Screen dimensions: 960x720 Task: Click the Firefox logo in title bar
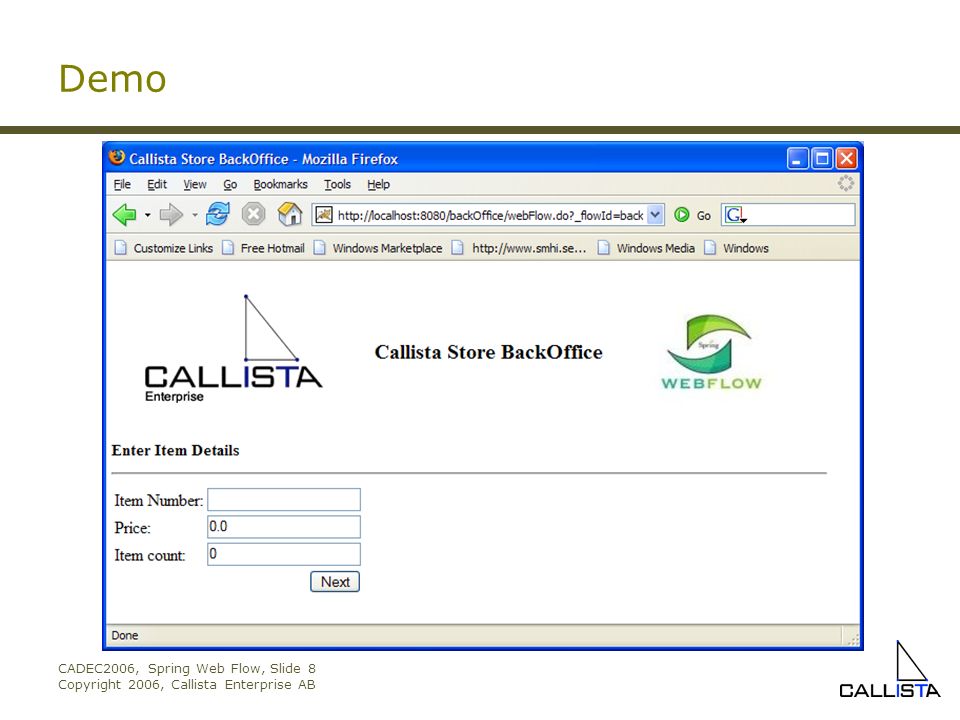pyautogui.click(x=117, y=158)
